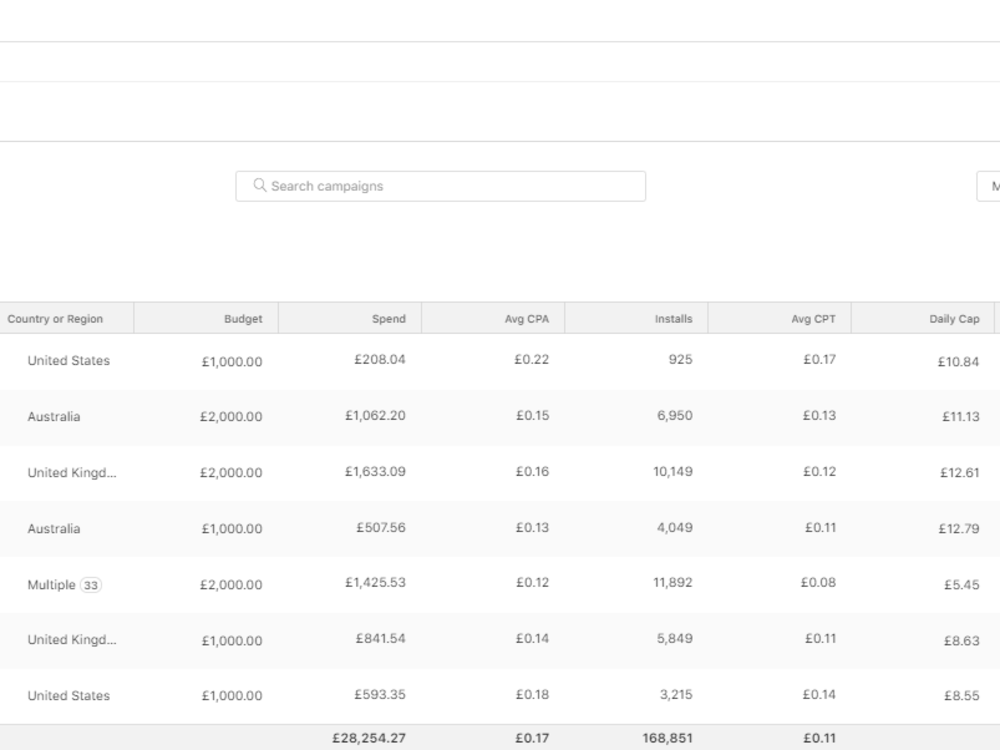Click the £12.79 daily cap value

coord(959,529)
